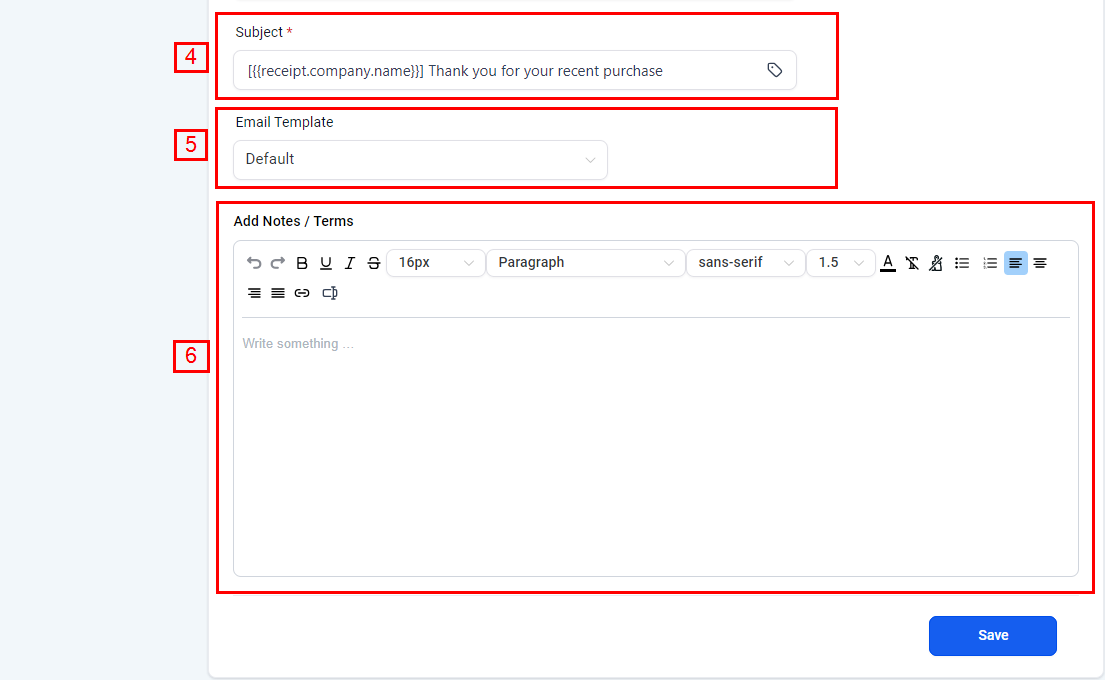1105x680 pixels.
Task: Click the tag icon in Subject field
Action: tap(774, 70)
